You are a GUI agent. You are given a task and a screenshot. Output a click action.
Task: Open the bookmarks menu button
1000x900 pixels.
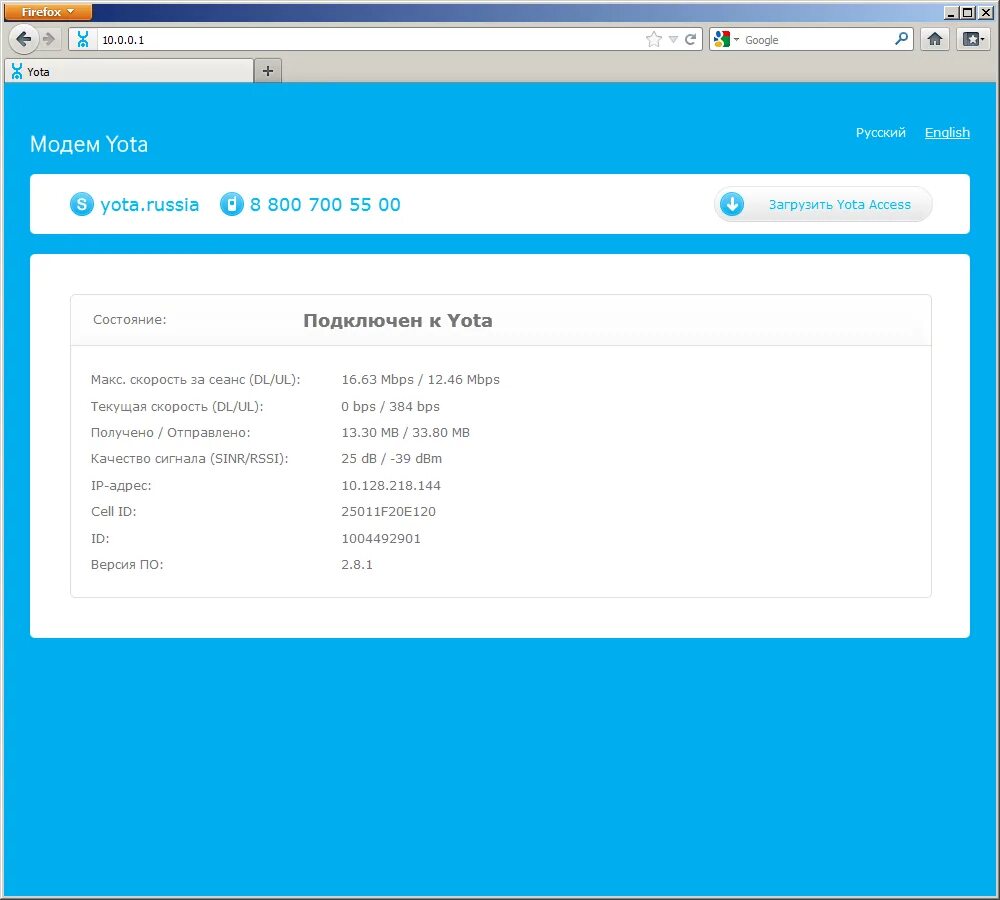click(973, 39)
